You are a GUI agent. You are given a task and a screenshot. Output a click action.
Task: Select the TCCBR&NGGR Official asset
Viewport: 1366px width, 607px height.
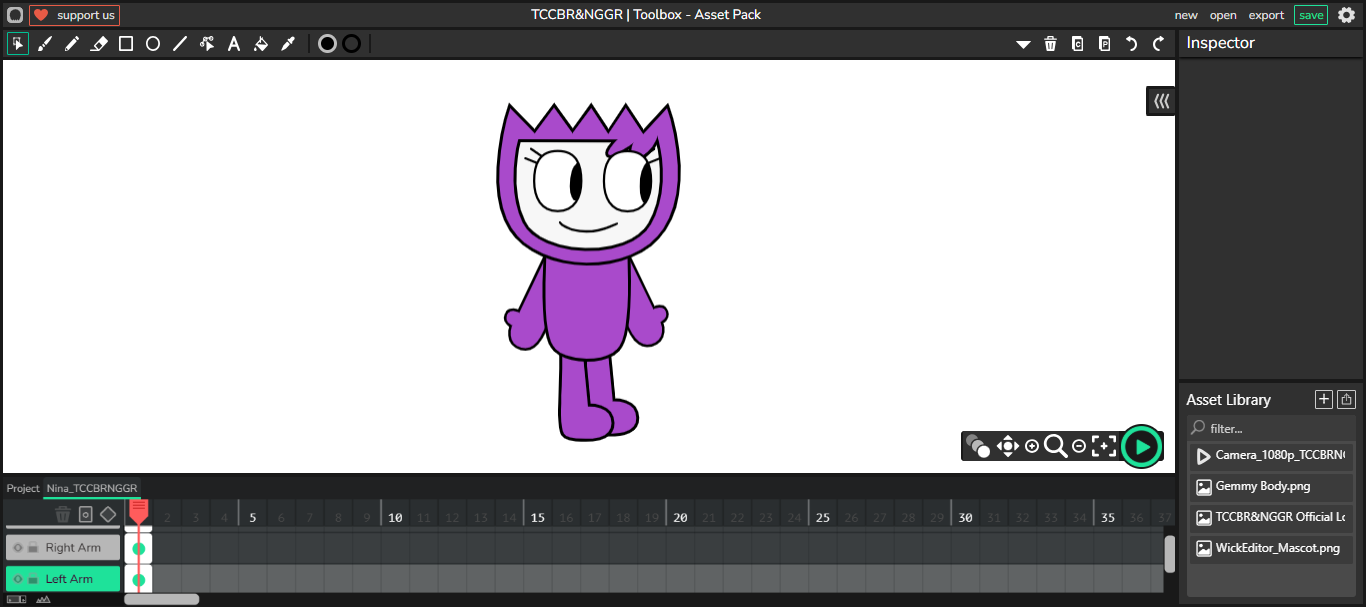pos(1271,518)
